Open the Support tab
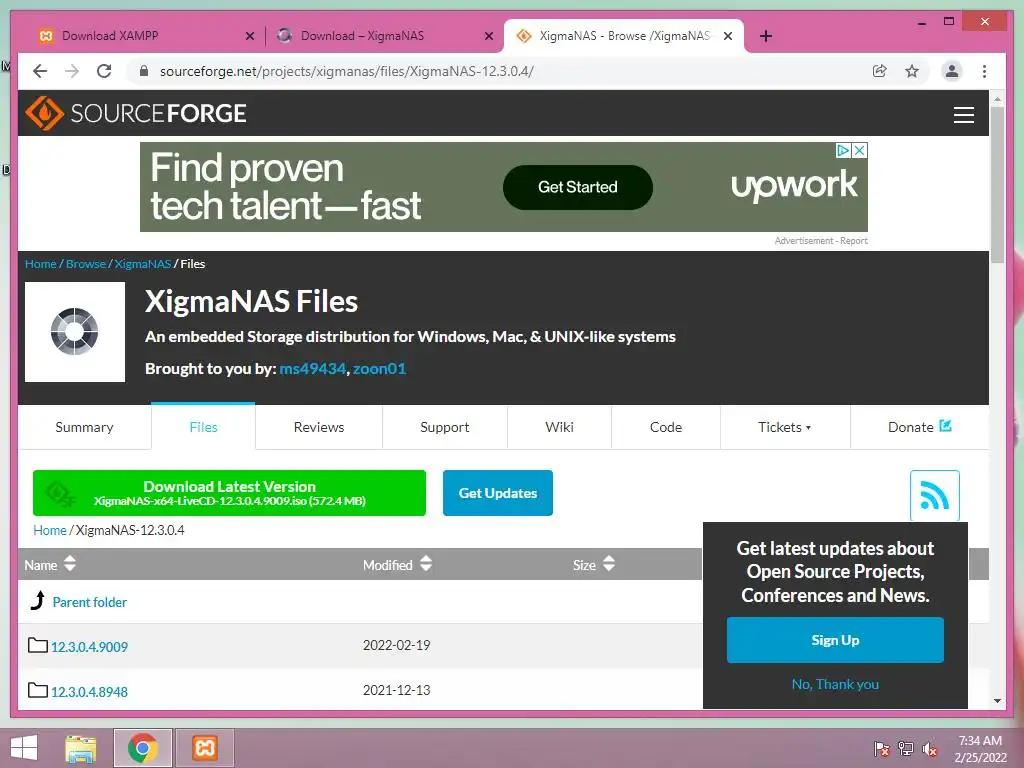 444,427
